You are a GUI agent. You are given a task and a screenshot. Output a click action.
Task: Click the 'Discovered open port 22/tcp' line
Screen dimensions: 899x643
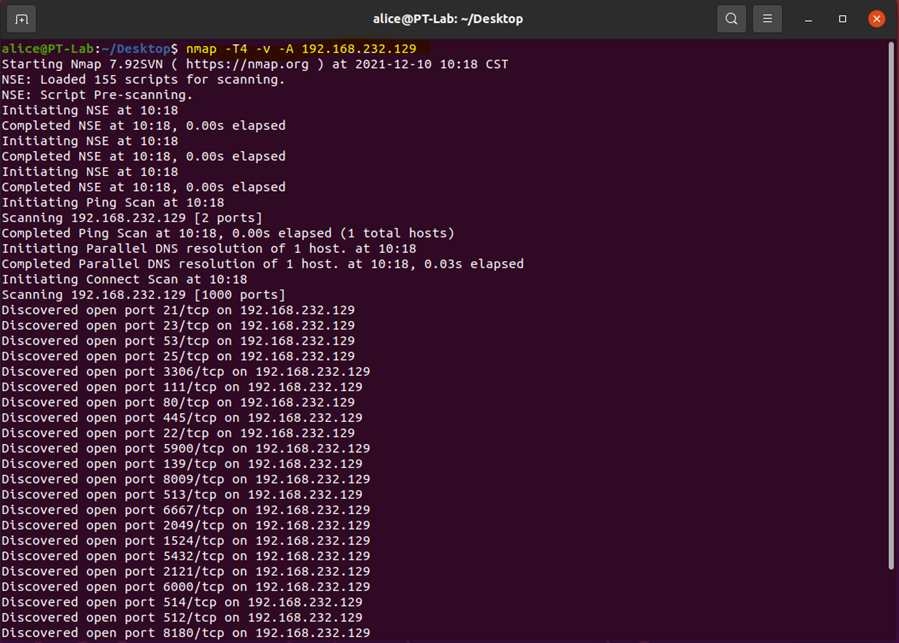tap(178, 433)
